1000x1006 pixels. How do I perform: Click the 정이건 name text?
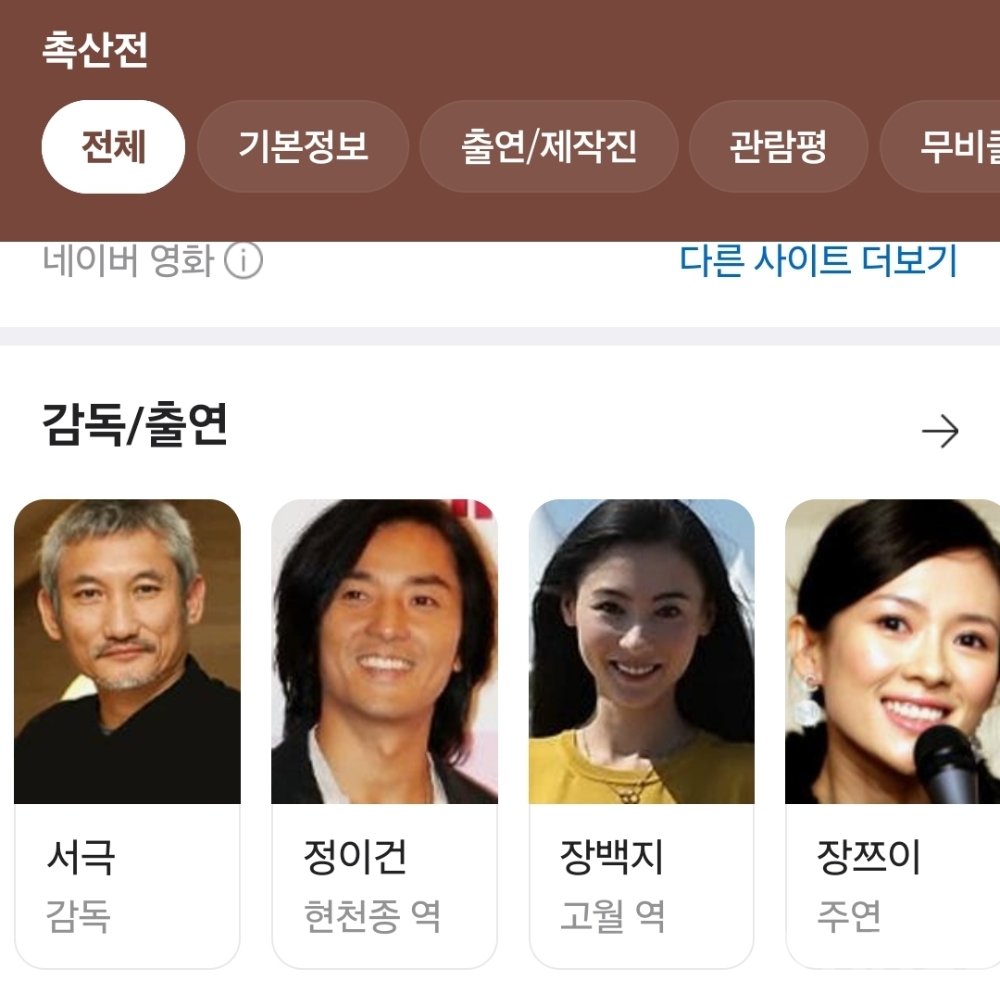(x=355, y=857)
